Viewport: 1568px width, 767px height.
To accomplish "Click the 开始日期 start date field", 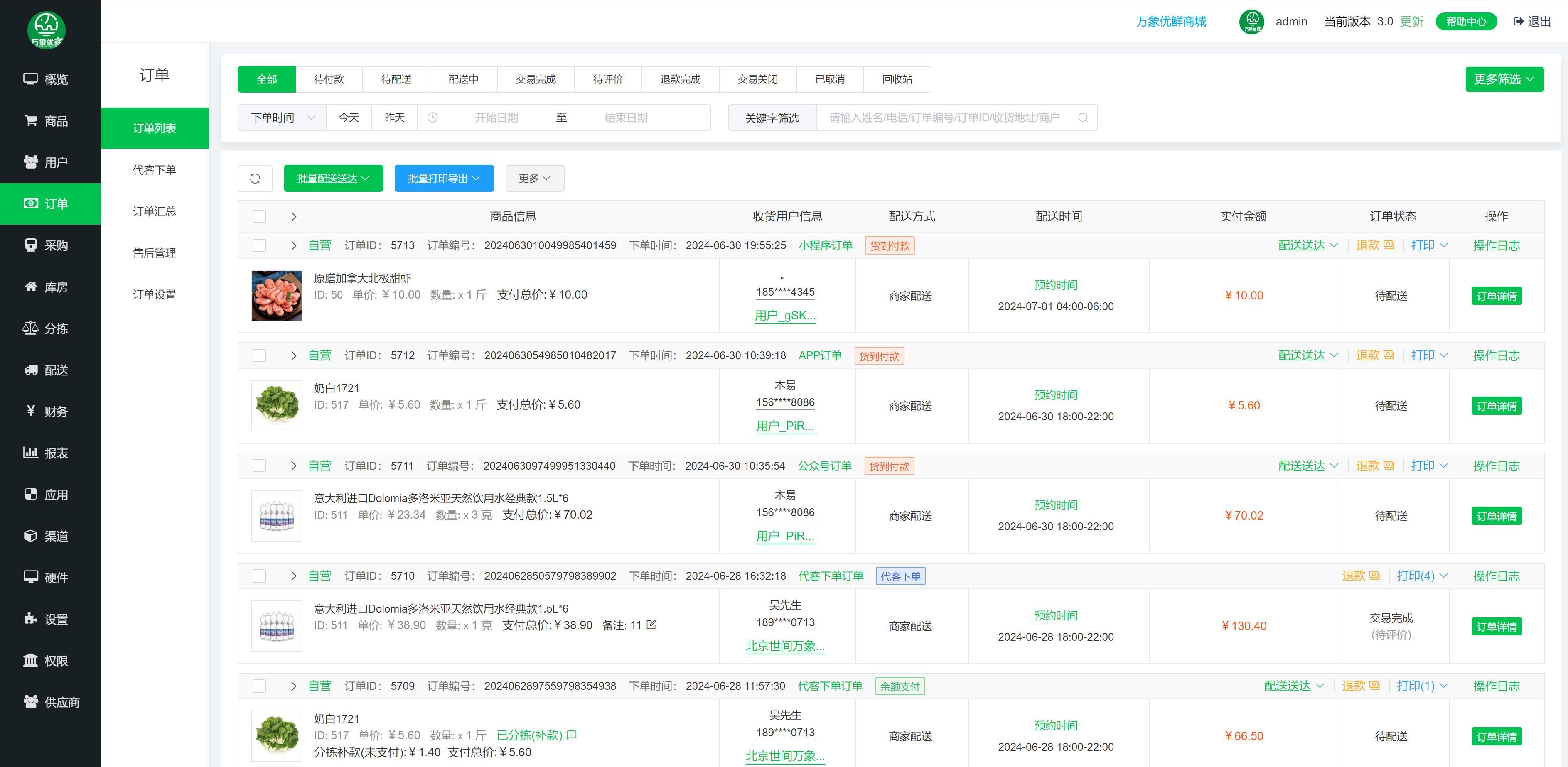I will point(496,118).
